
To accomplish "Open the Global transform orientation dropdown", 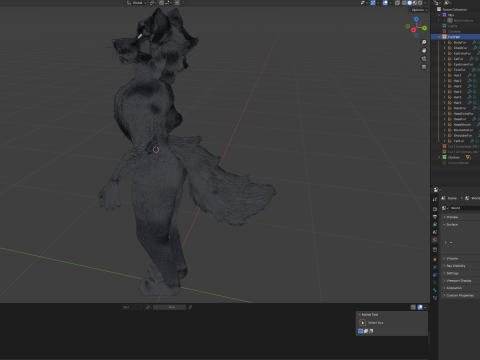I will click(x=137, y=3).
